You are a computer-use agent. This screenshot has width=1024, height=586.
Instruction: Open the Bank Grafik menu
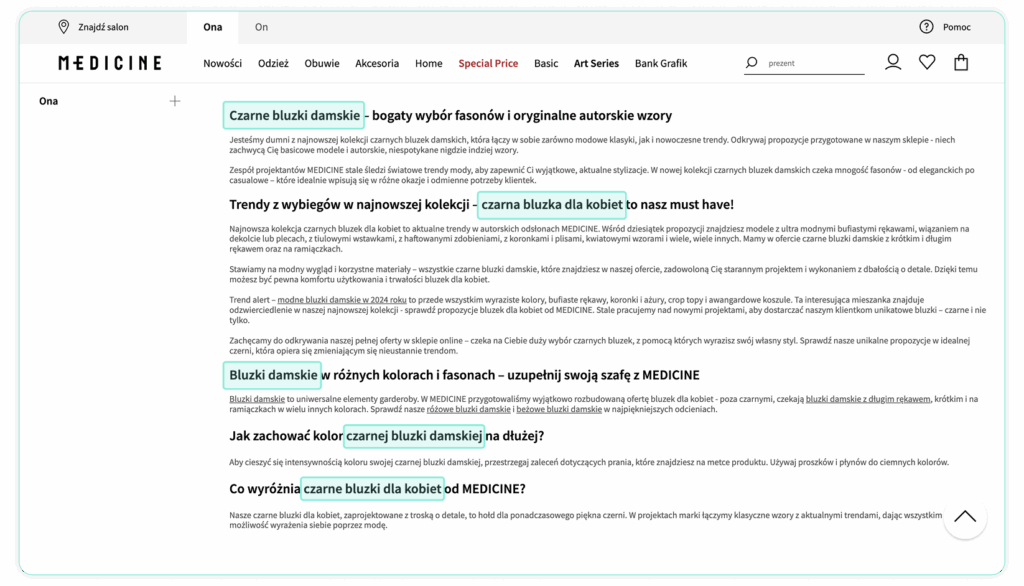tap(661, 63)
